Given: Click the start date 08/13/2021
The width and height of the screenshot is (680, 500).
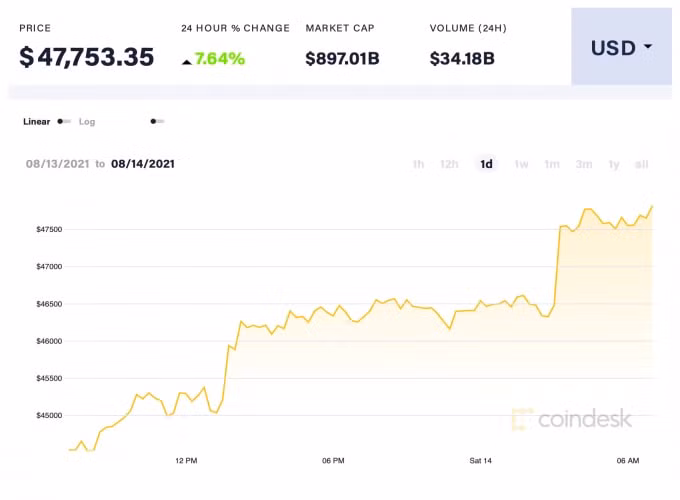Looking at the screenshot, I should pos(57,164).
